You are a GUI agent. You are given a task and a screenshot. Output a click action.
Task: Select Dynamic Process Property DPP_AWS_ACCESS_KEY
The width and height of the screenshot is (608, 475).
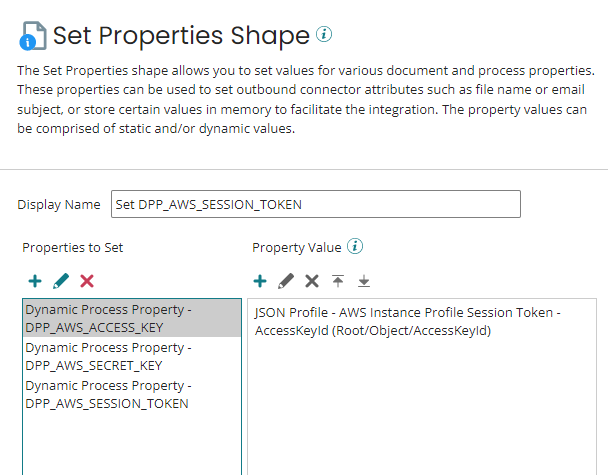click(x=132, y=318)
